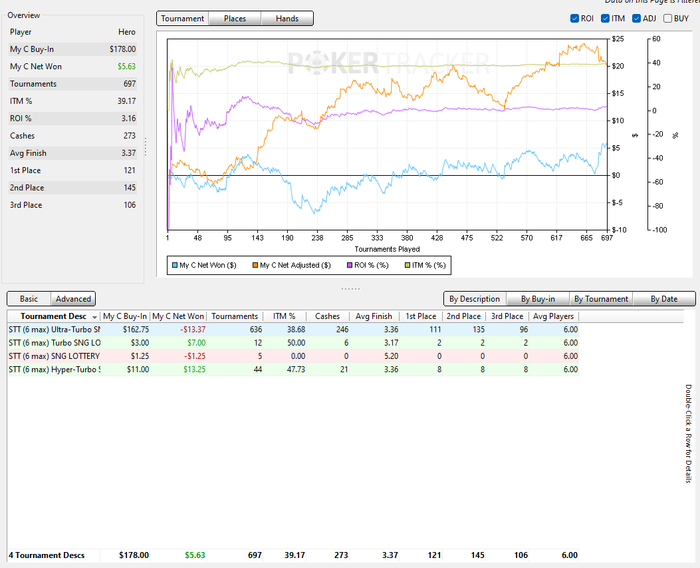Sort by Avg Players column header
700x568 pixels.
pyautogui.click(x=554, y=316)
